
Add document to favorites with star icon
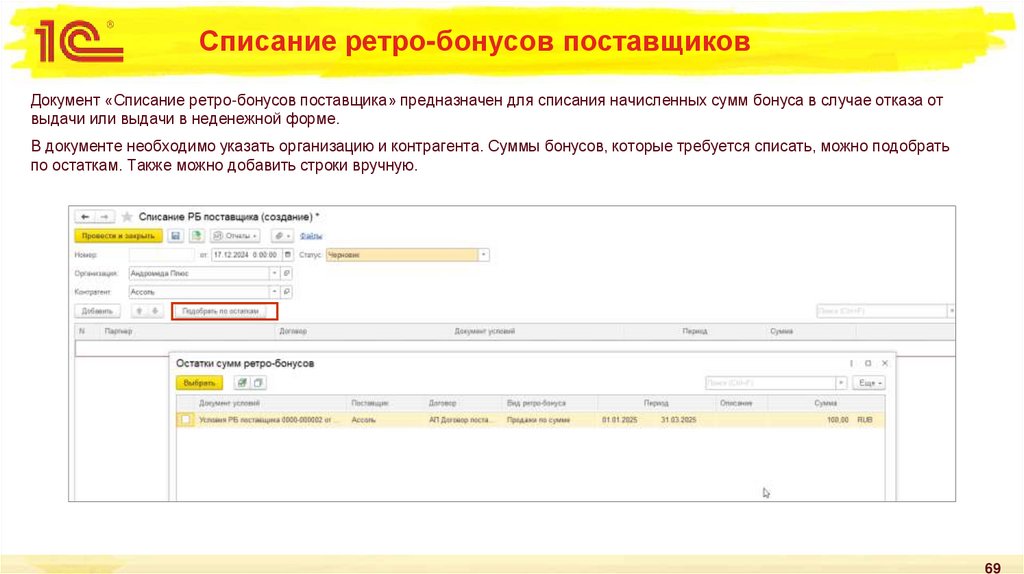click(127, 217)
